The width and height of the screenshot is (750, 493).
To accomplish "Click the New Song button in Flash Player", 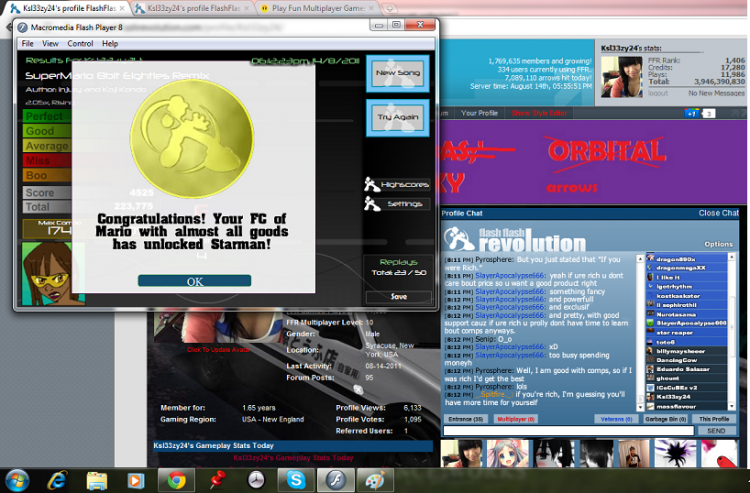I will pyautogui.click(x=397, y=73).
